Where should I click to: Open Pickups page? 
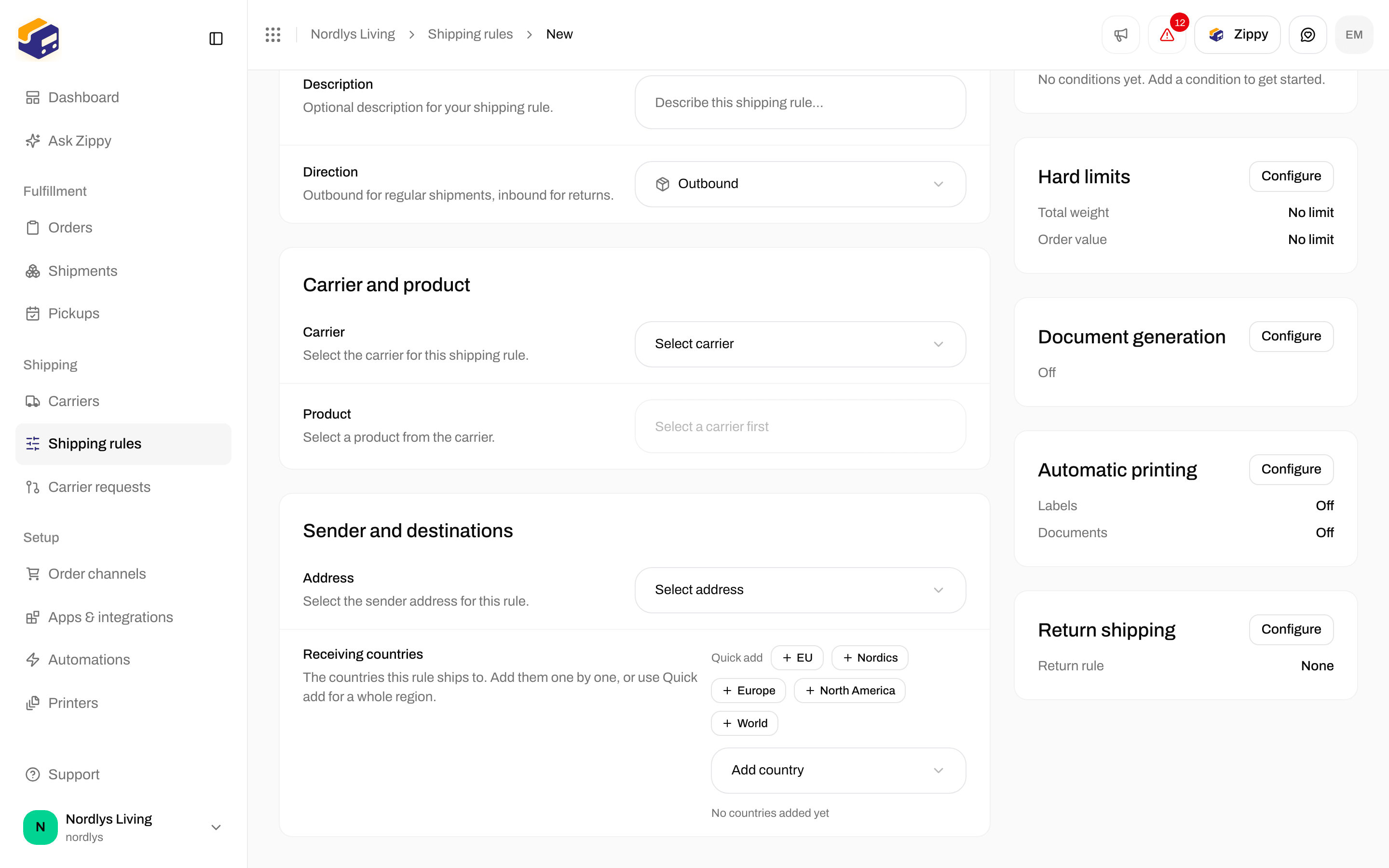coord(123,313)
